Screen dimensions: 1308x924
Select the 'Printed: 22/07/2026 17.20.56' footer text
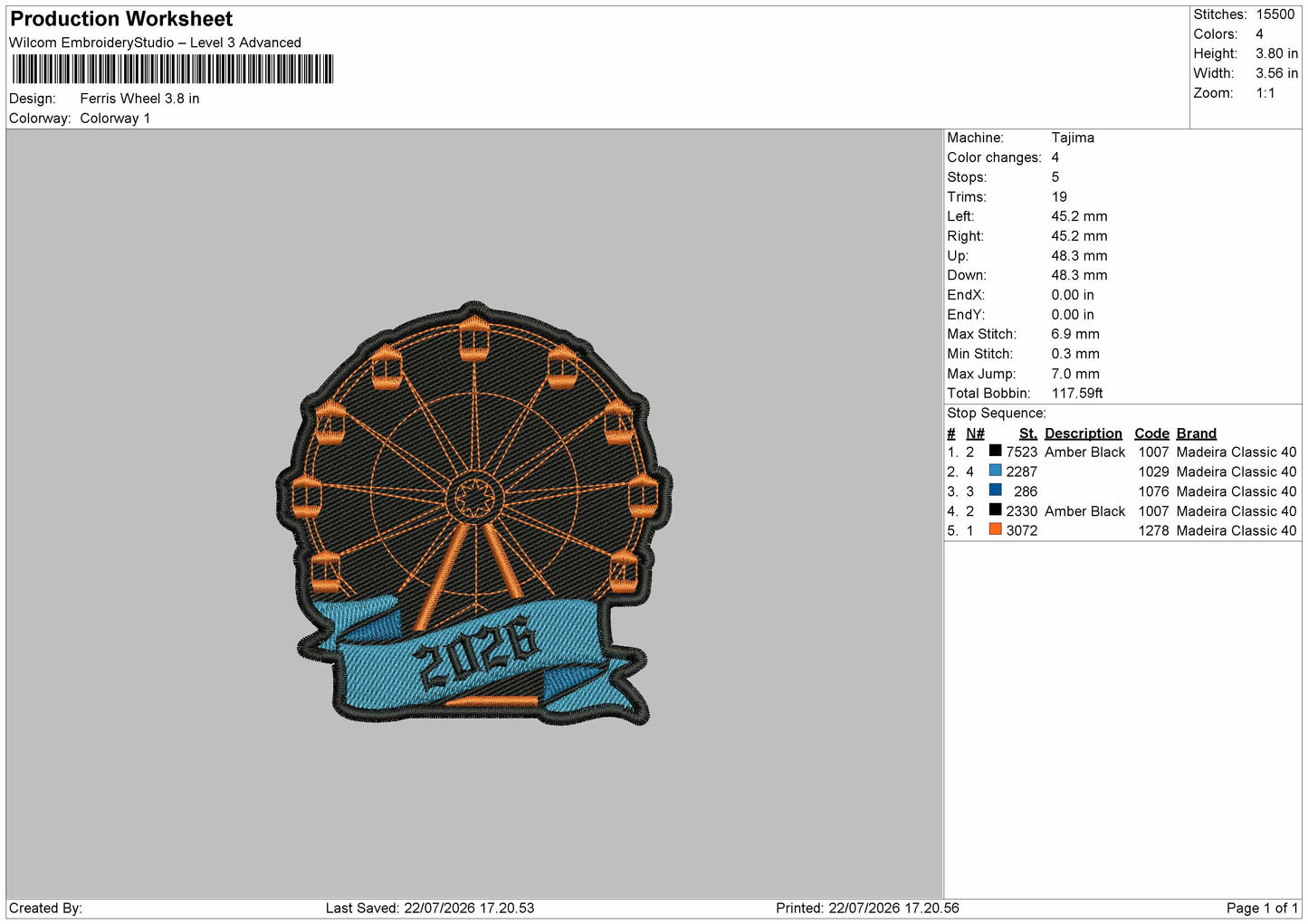click(867, 909)
